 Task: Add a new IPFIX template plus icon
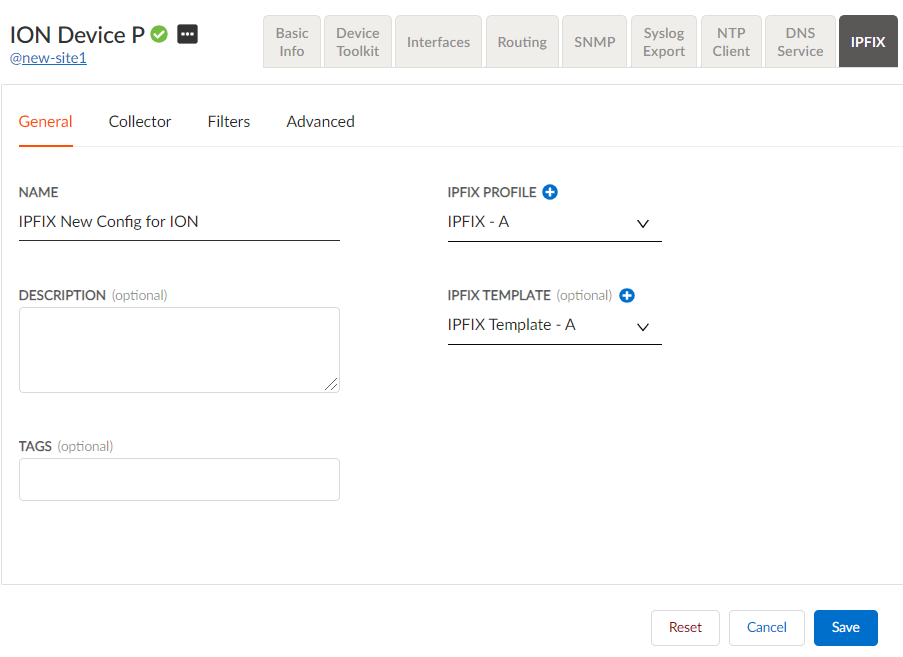pos(627,295)
